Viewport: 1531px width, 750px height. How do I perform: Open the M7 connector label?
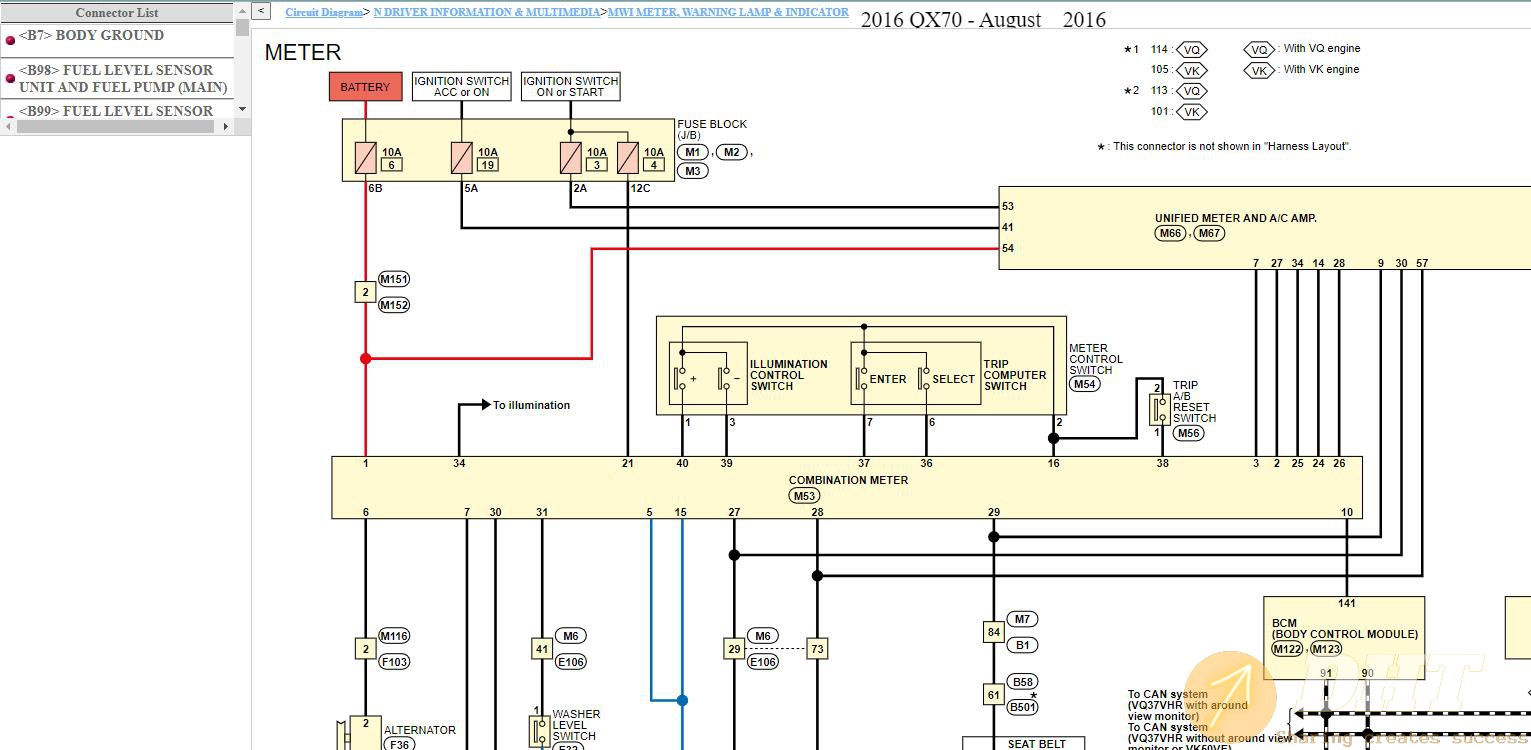coord(1022,619)
